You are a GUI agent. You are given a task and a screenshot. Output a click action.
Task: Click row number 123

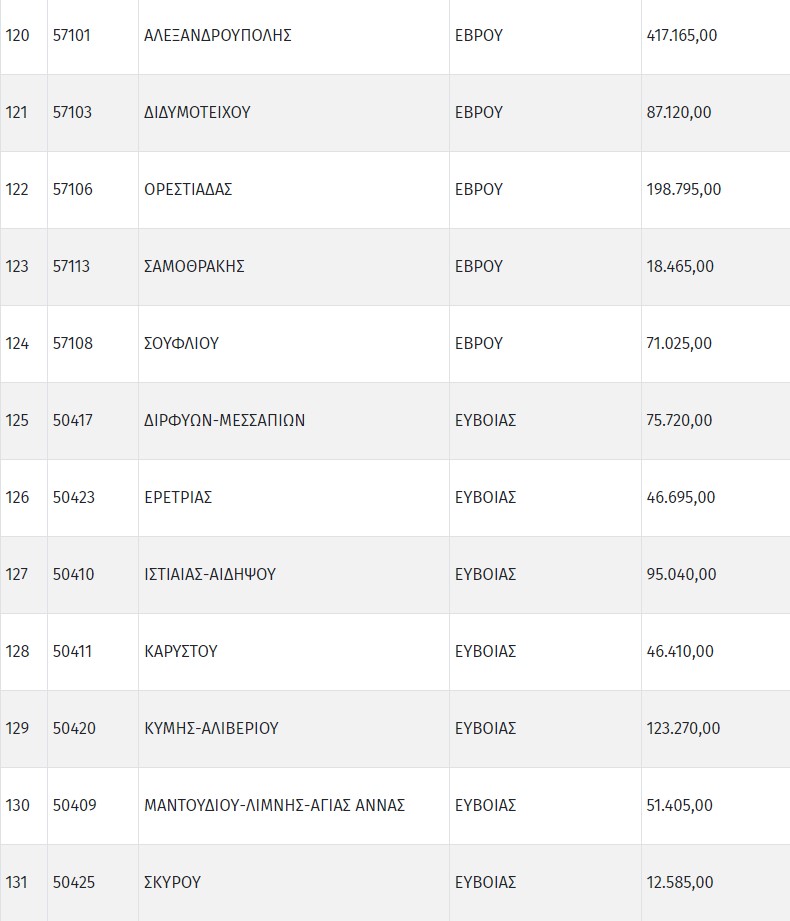pos(17,267)
